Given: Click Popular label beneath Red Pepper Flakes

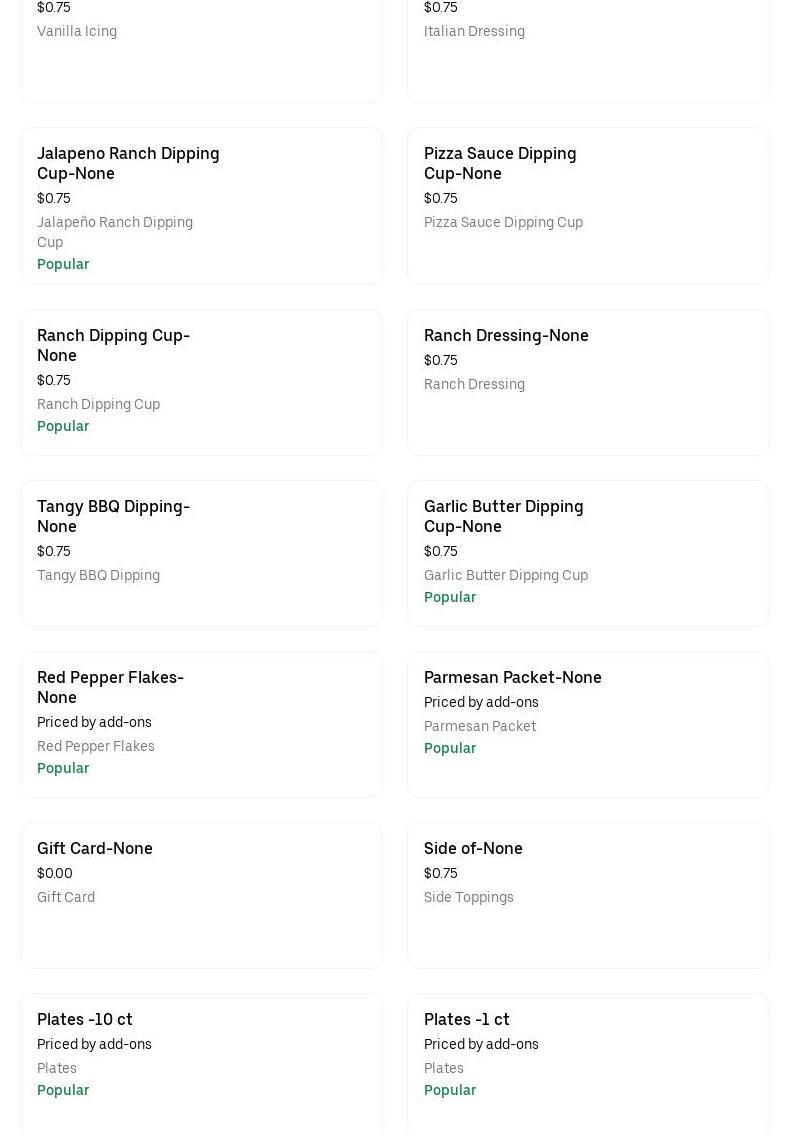Looking at the screenshot, I should 63,768.
